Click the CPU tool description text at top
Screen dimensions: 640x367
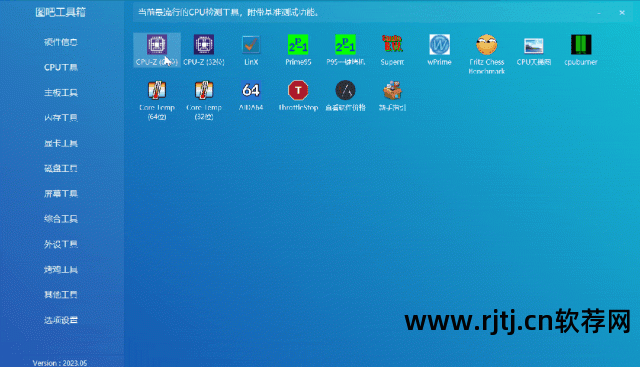tap(228, 12)
